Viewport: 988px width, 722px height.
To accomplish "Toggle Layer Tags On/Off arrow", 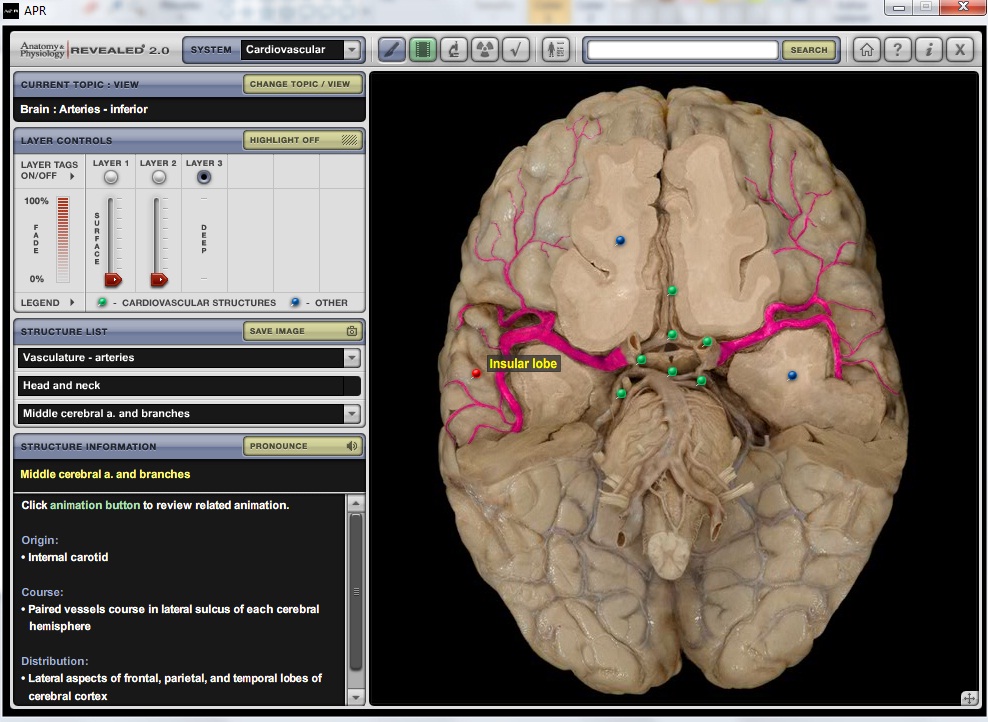I will (72, 176).
